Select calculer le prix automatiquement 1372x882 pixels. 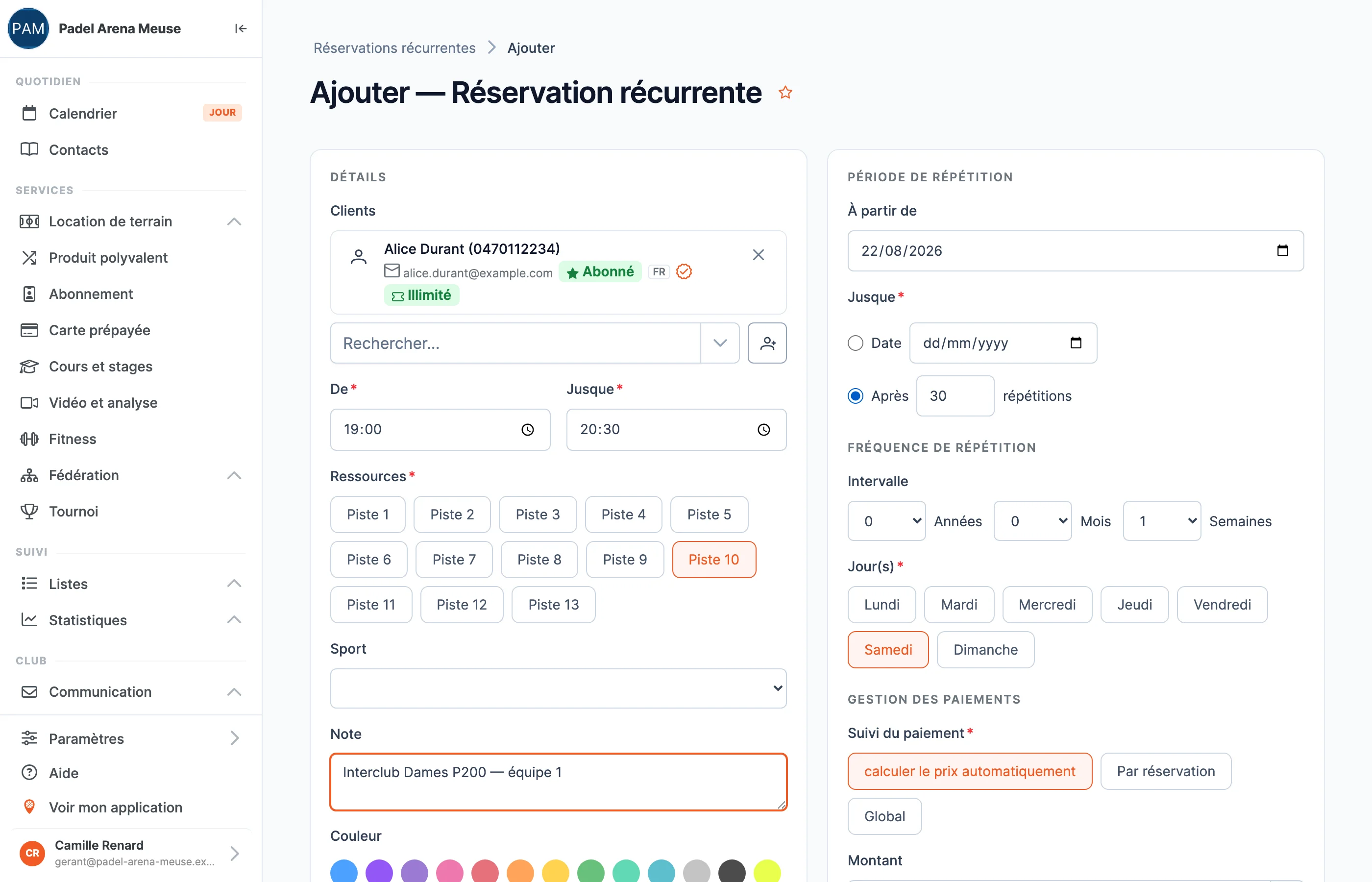pyautogui.click(x=969, y=771)
